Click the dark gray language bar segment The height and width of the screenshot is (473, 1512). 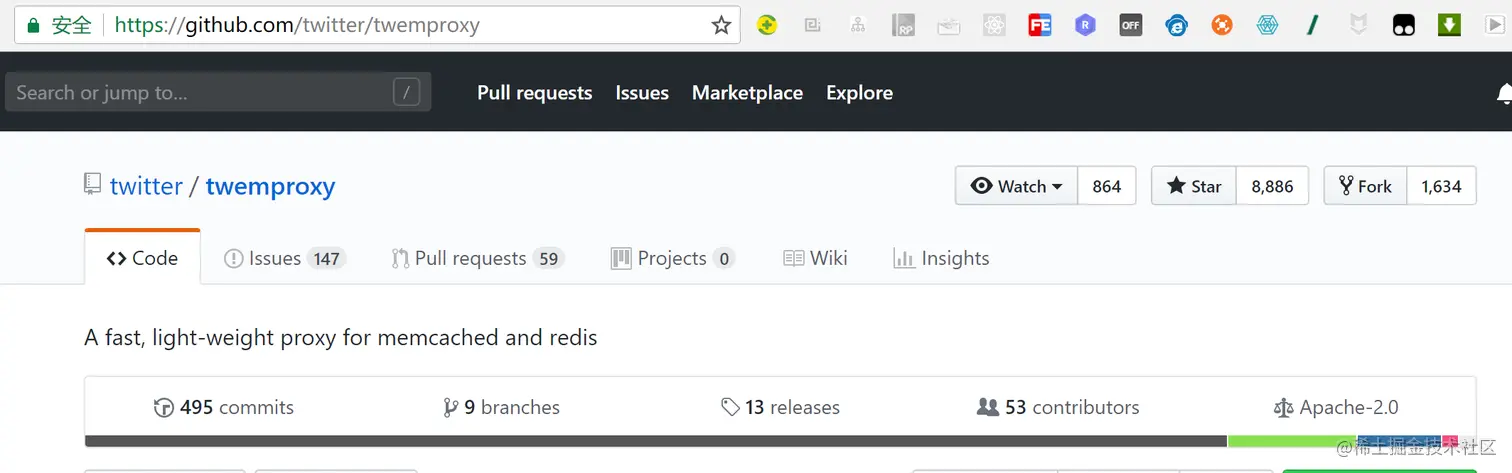(x=656, y=441)
